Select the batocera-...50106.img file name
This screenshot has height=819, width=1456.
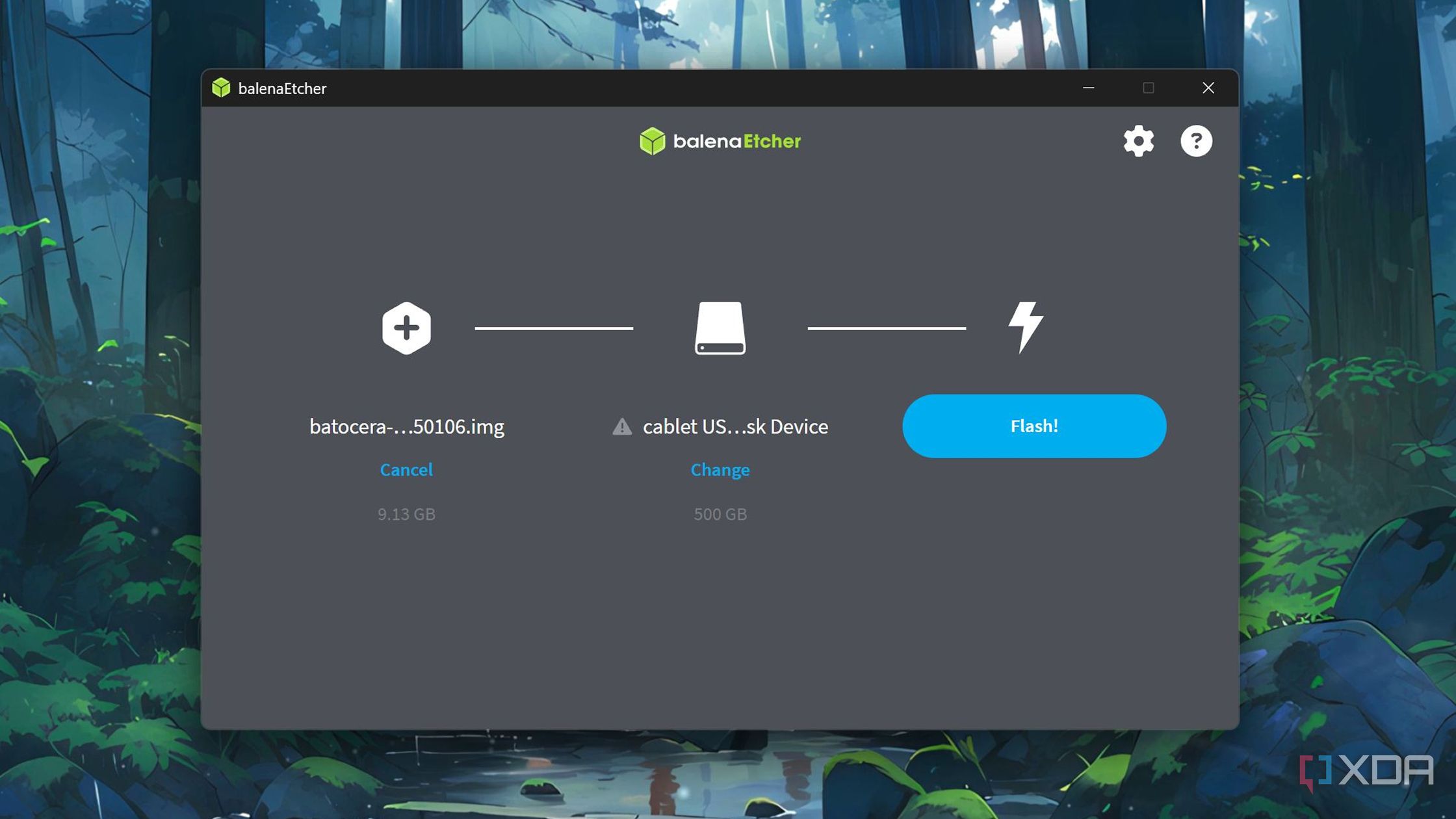coord(407,426)
